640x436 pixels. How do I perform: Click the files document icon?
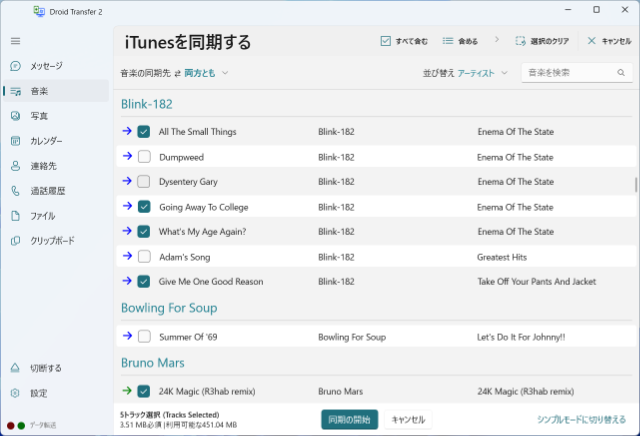point(16,216)
